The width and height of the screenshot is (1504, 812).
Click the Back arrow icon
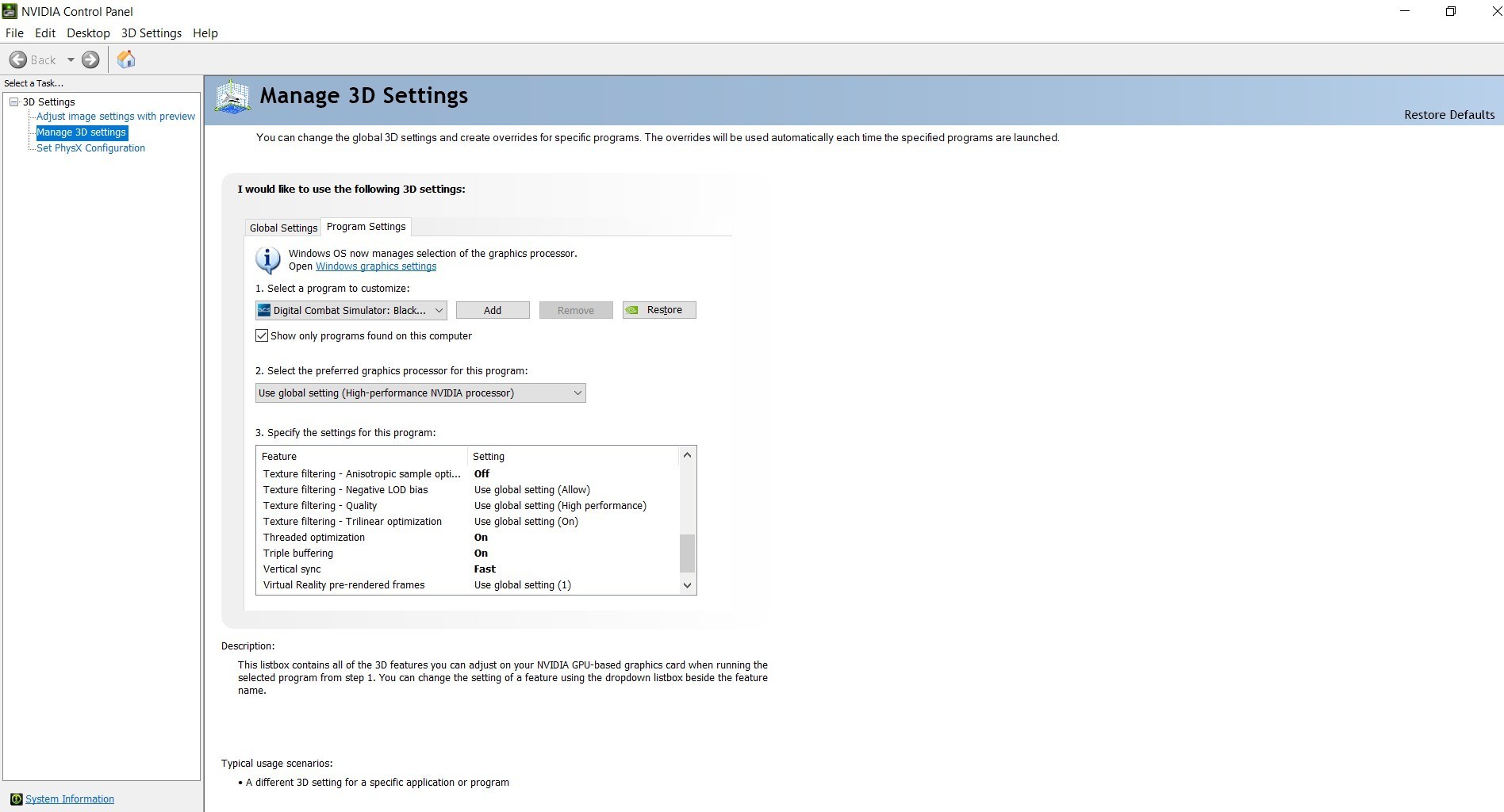pyautogui.click(x=18, y=59)
